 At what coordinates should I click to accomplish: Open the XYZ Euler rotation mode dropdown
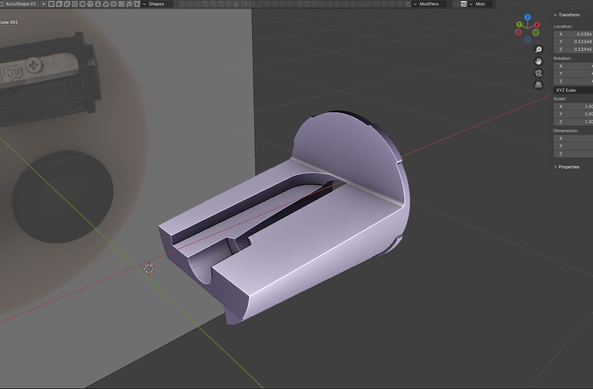tap(573, 90)
